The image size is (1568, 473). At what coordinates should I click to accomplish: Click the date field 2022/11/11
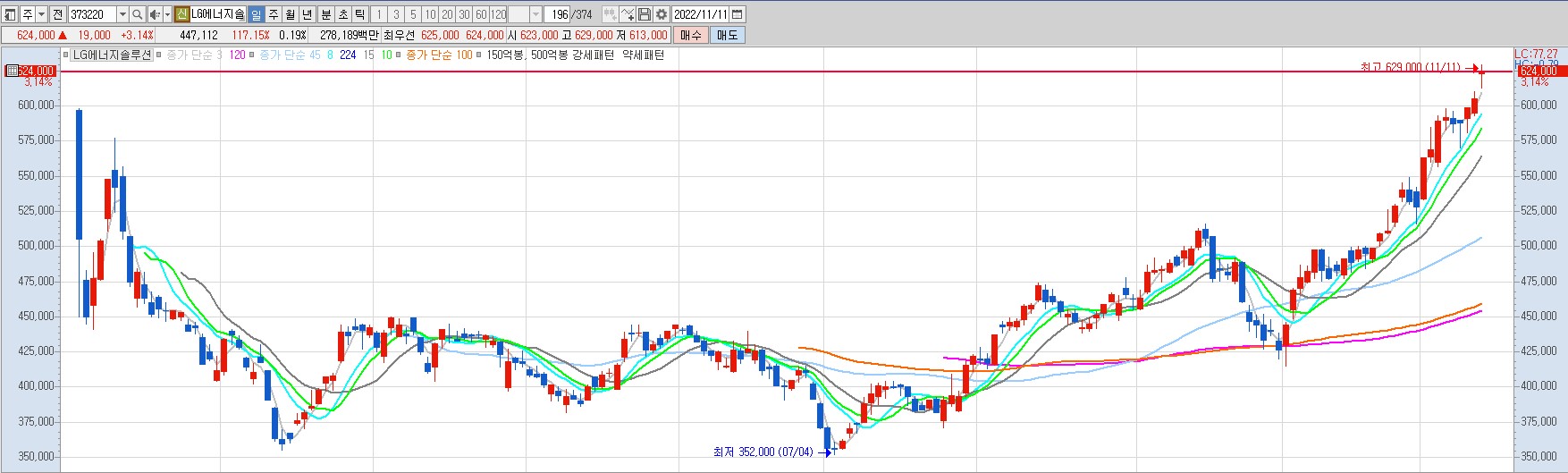(x=701, y=14)
